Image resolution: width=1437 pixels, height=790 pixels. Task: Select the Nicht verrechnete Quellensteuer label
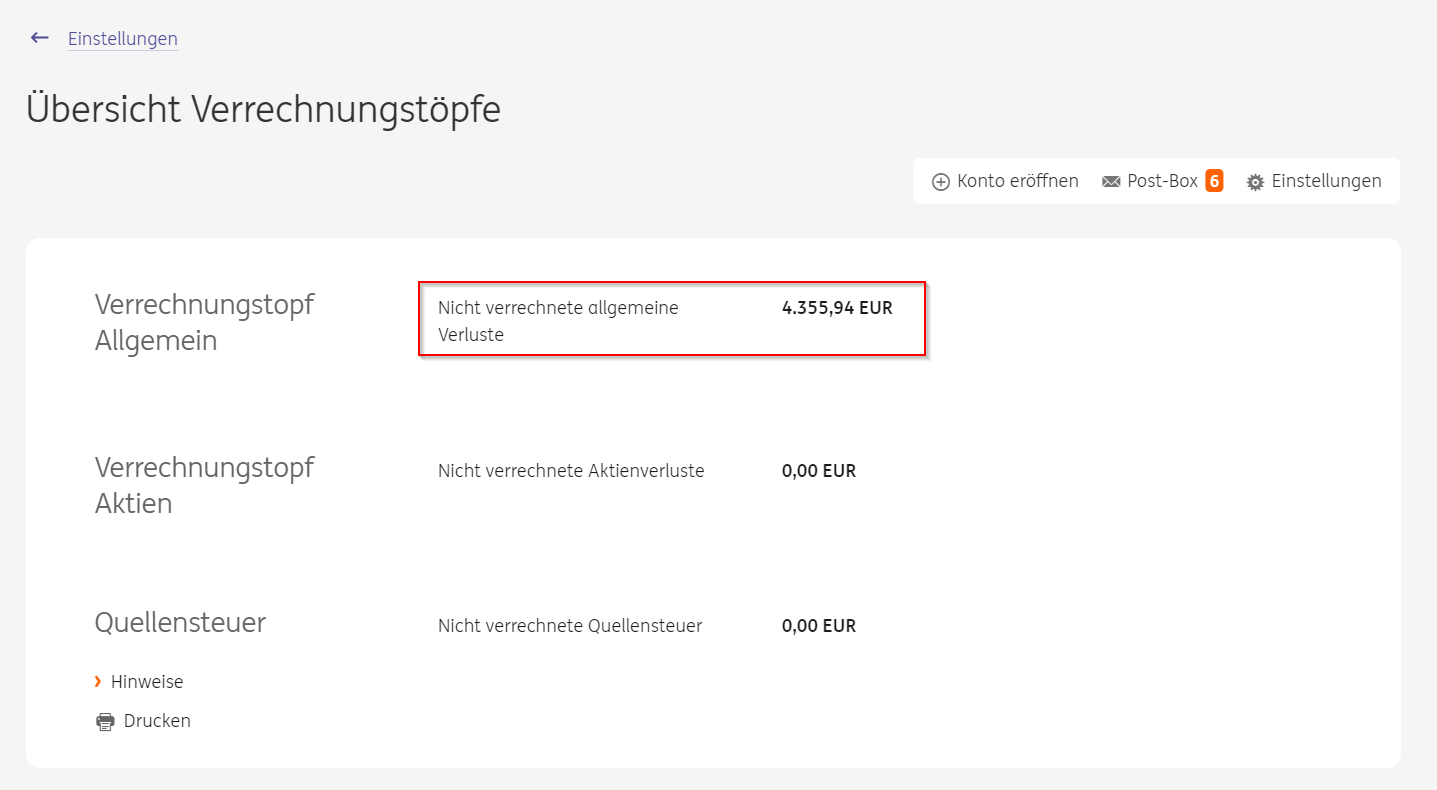click(570, 626)
